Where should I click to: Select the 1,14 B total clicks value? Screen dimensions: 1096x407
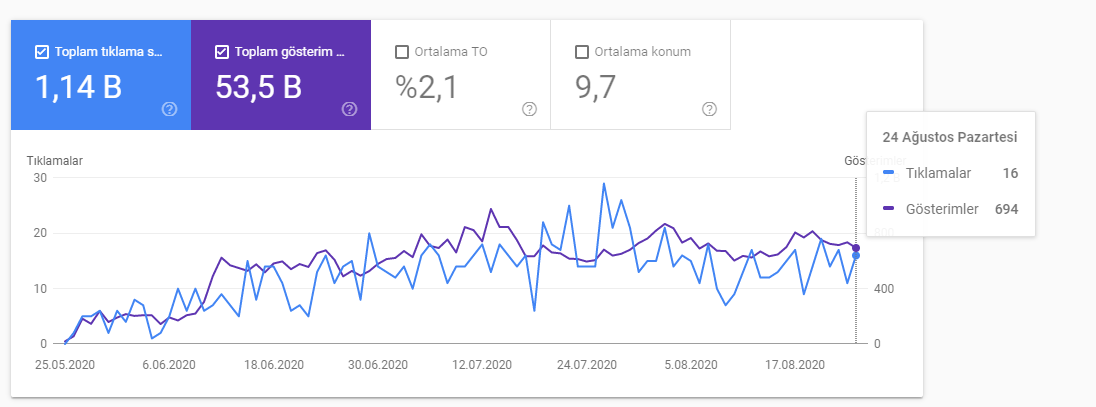click(79, 88)
